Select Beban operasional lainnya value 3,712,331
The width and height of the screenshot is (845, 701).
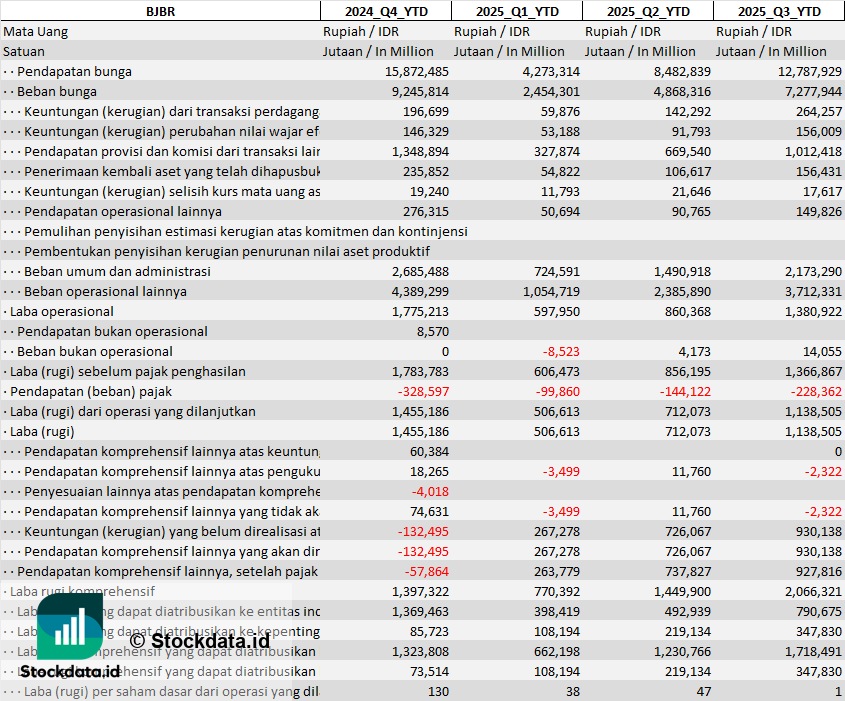tap(813, 291)
